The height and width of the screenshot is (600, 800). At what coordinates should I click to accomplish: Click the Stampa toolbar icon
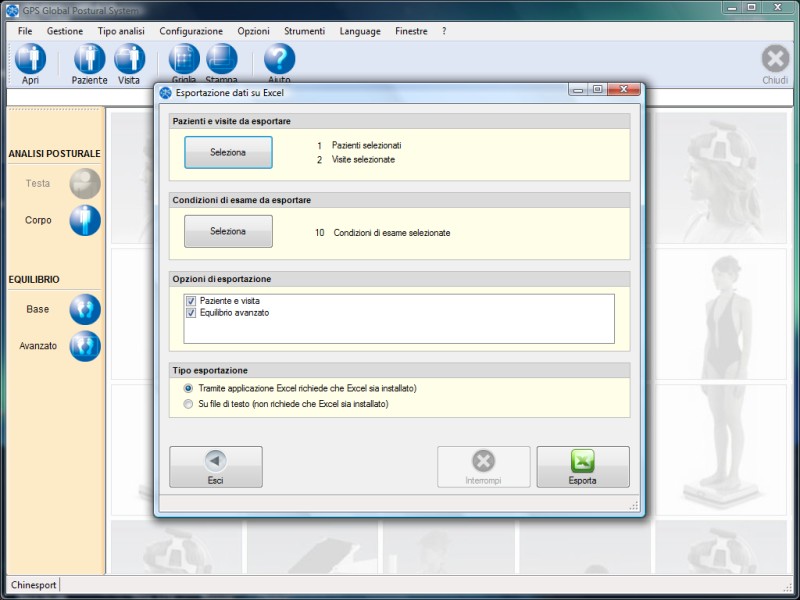[221, 59]
